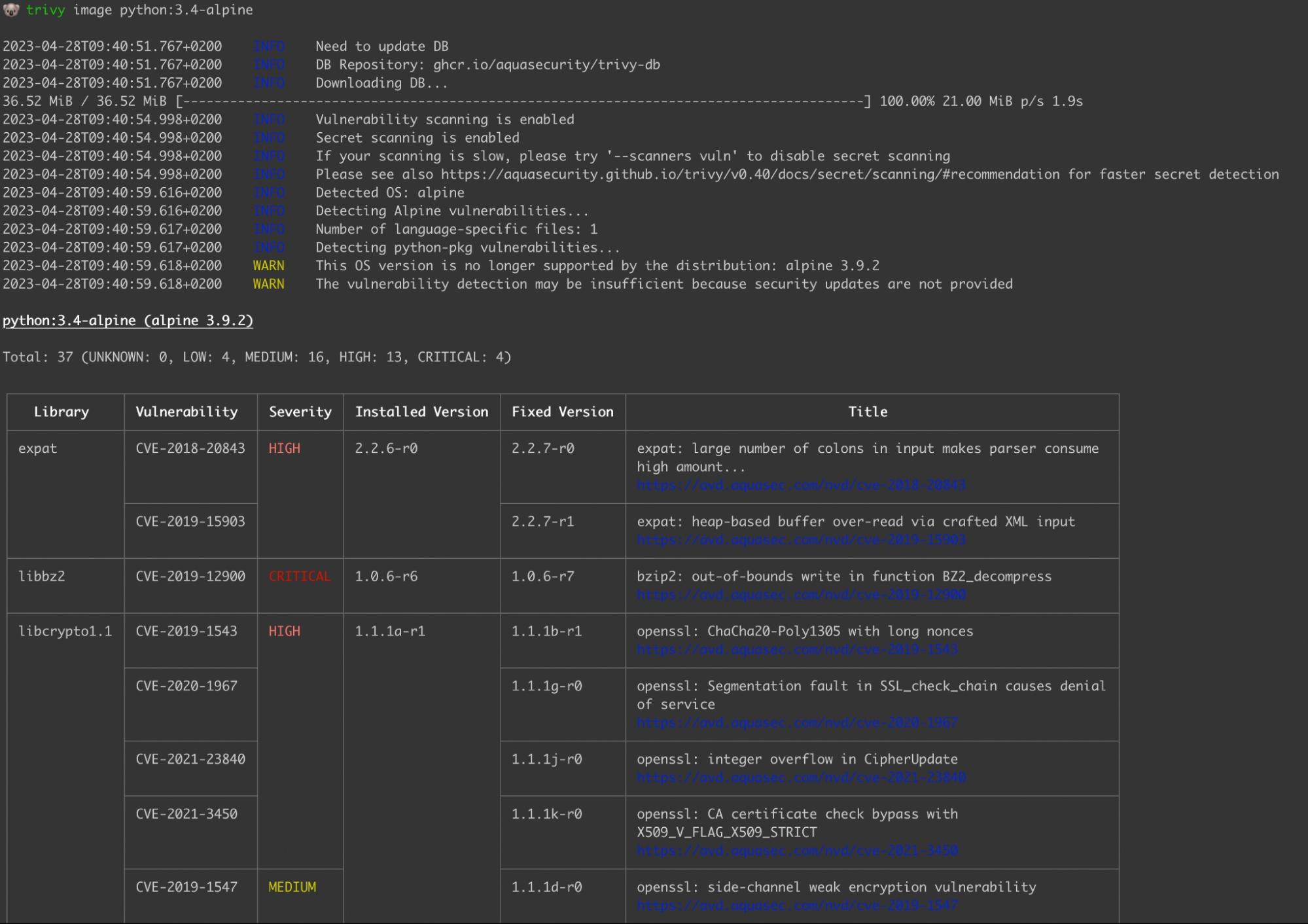Viewport: 1308px width, 924px height.
Task: Click the libcrypto1.1 library cell
Action: pos(65,631)
